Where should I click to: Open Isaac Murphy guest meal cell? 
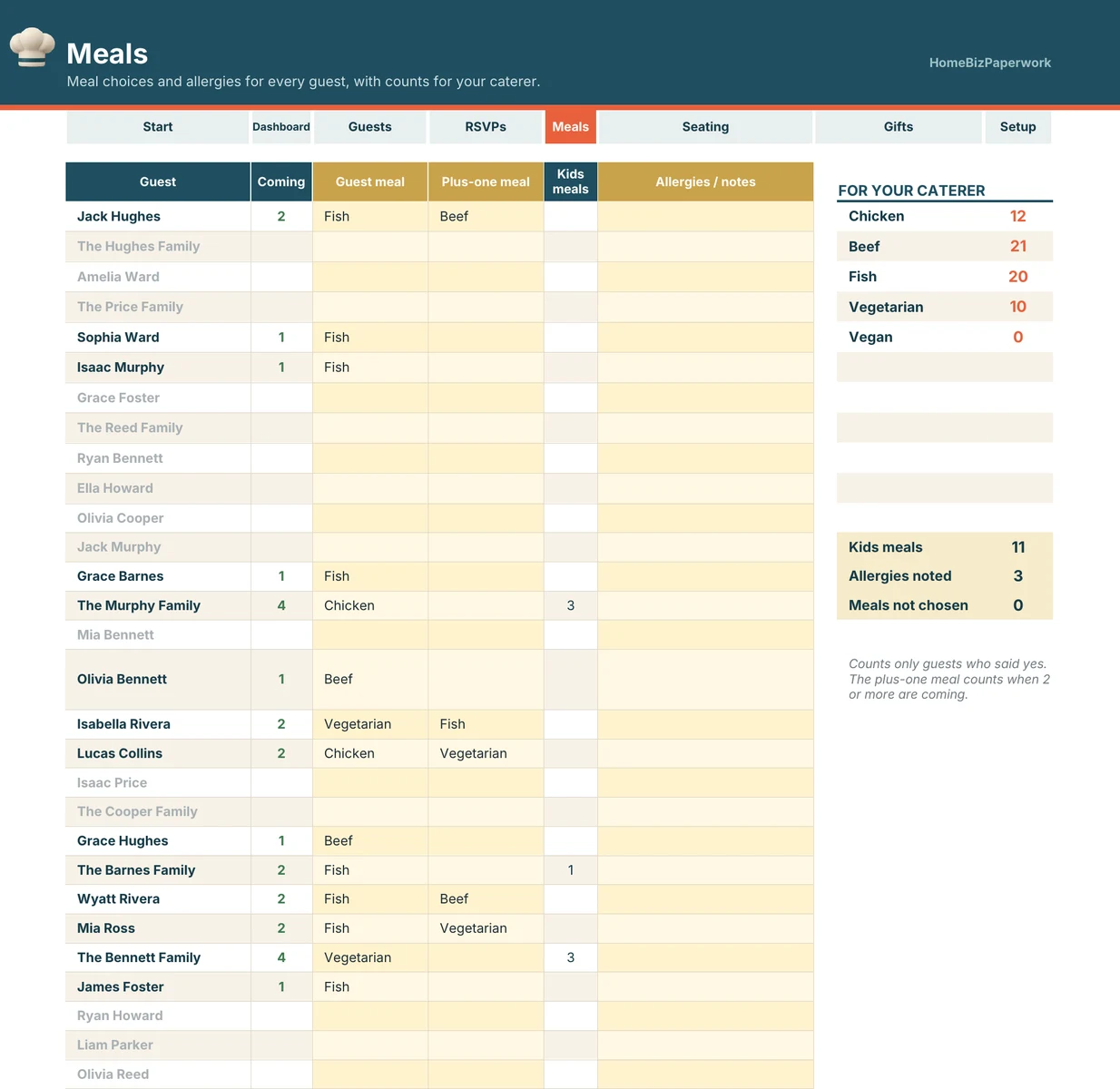click(370, 368)
